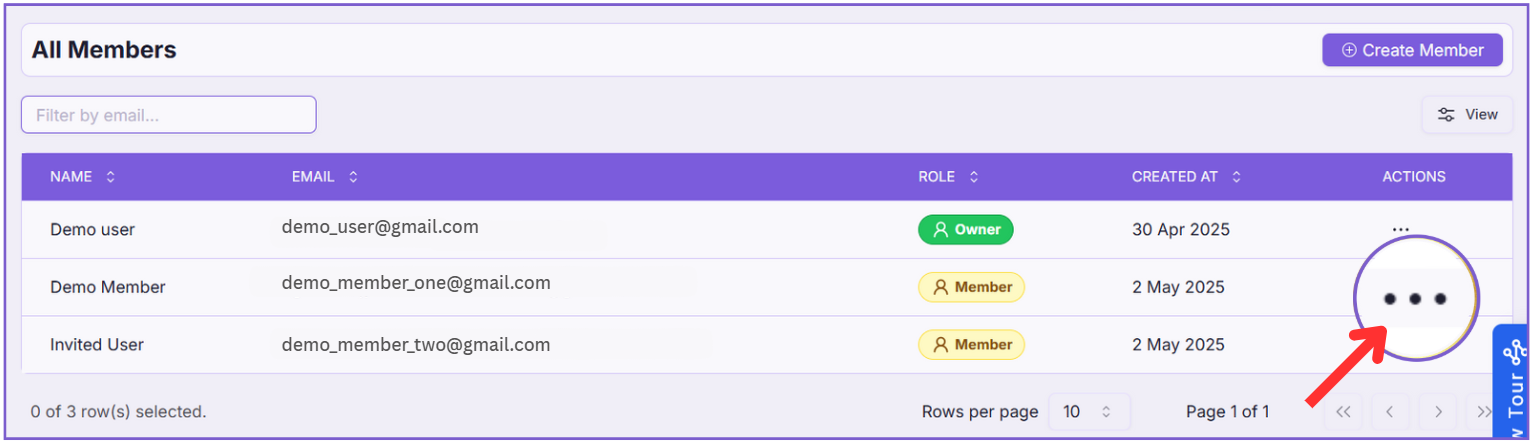The width and height of the screenshot is (1531, 443).
Task: Open actions menu for Demo user
Action: 1400,230
